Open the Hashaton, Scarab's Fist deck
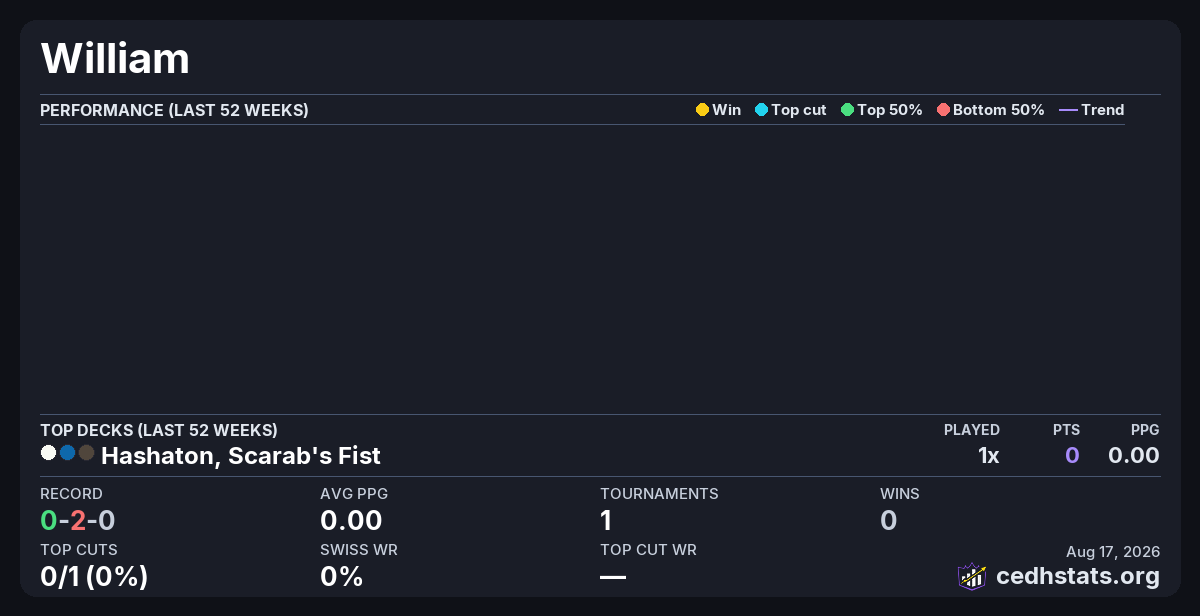The width and height of the screenshot is (1200, 616). coord(241,456)
